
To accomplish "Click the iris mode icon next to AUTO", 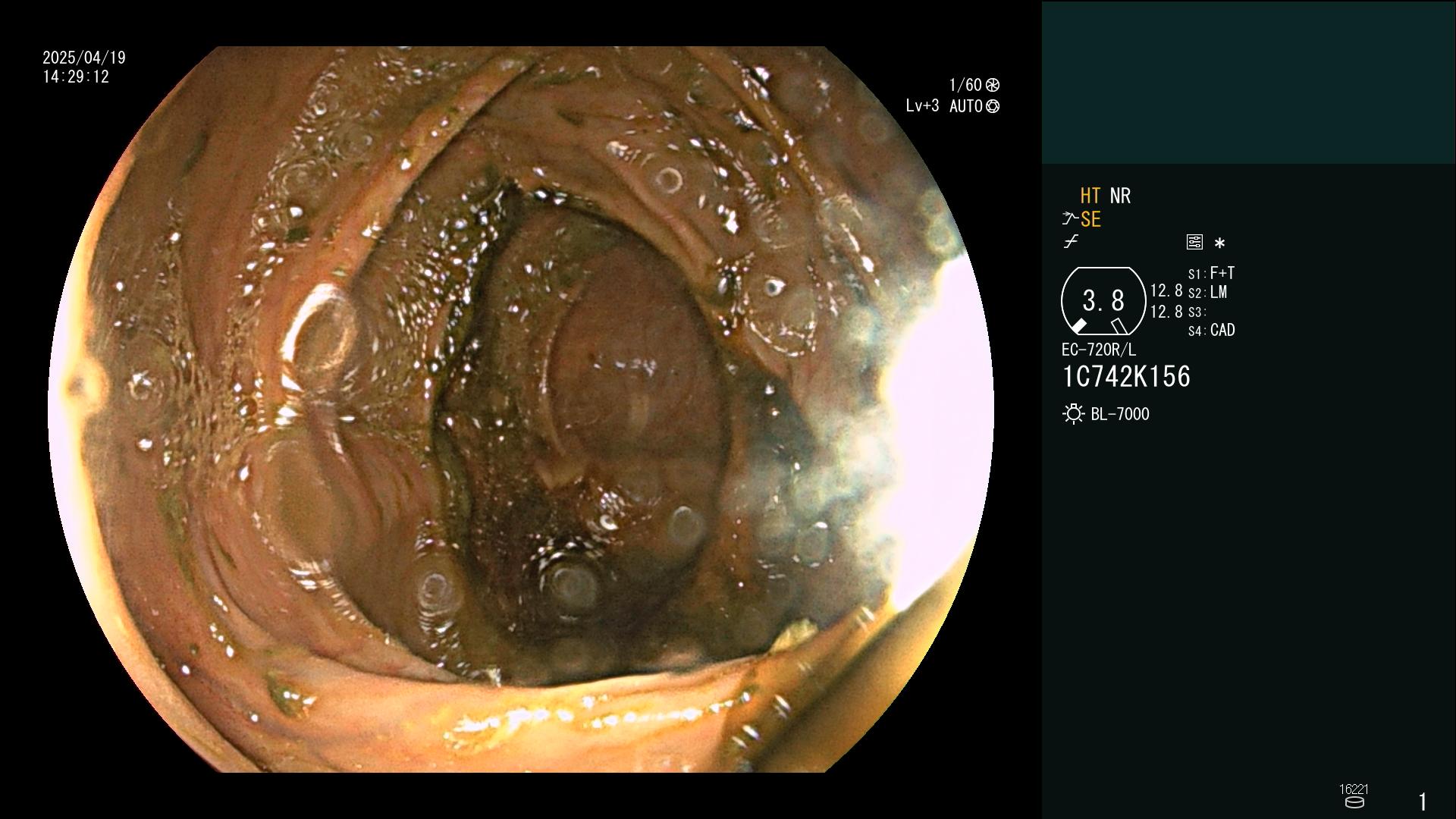I will [993, 106].
